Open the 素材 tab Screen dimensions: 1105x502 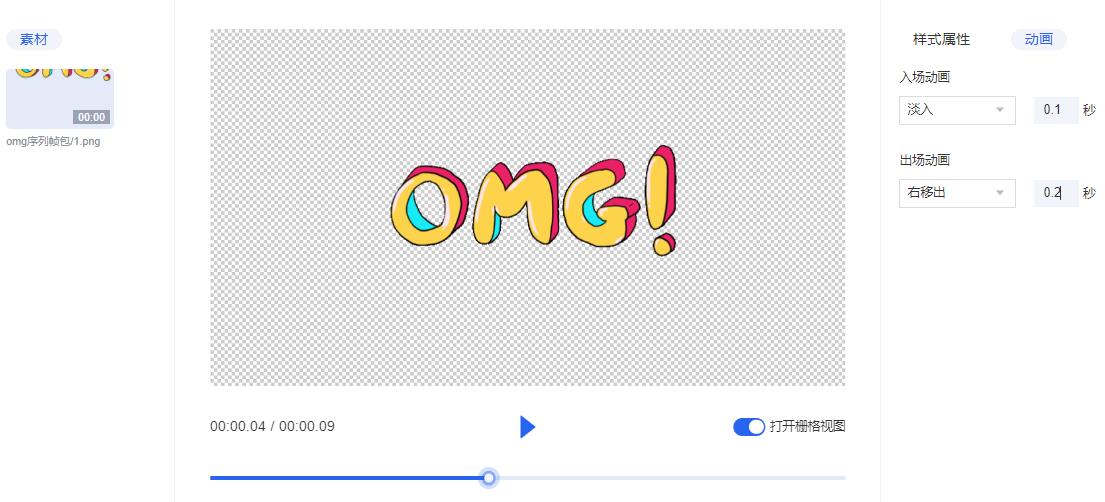(x=34, y=39)
